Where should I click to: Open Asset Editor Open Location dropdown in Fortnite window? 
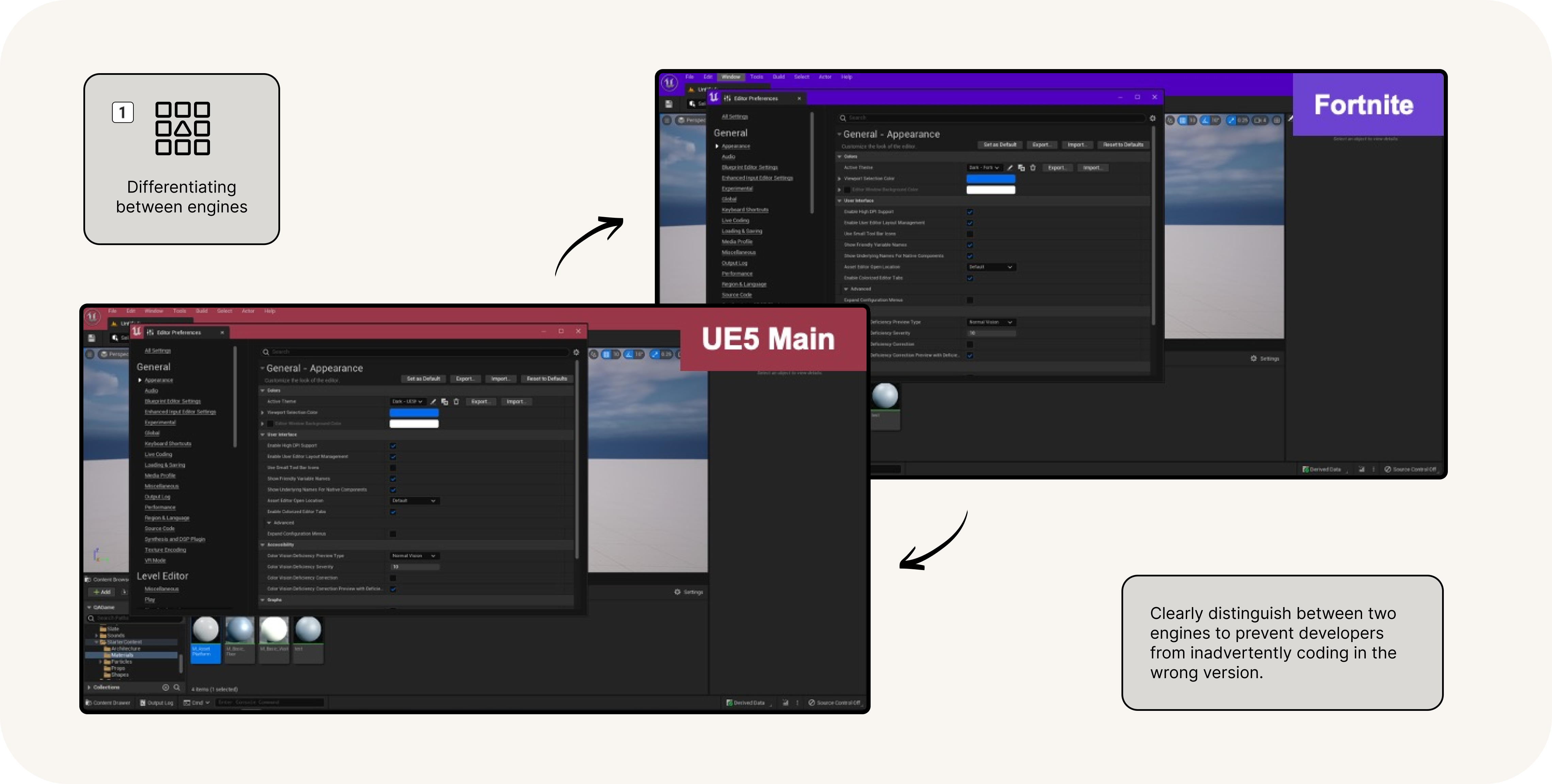point(991,267)
